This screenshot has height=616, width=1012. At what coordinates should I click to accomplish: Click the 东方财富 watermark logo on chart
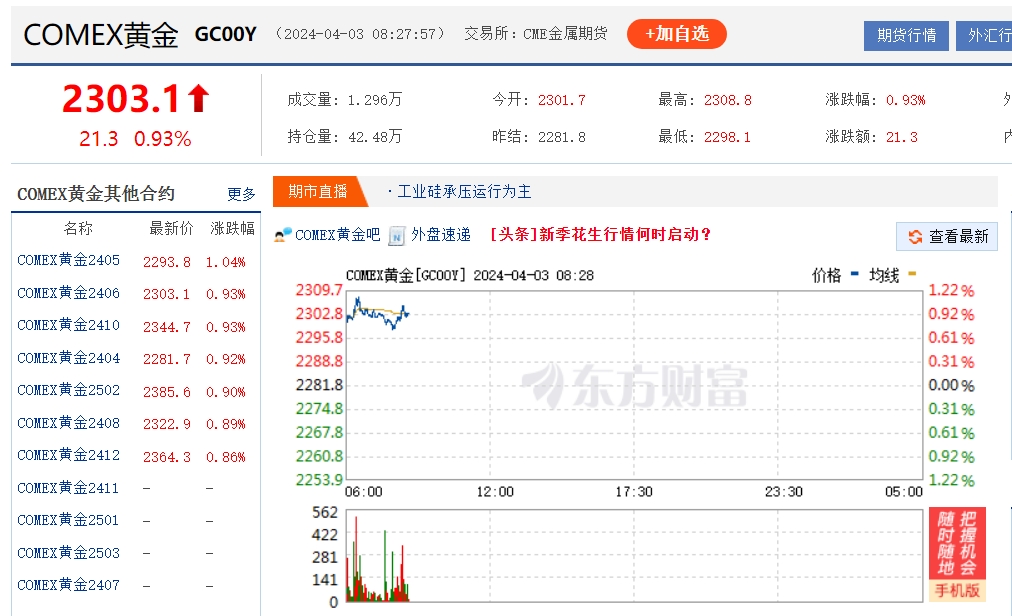(633, 386)
